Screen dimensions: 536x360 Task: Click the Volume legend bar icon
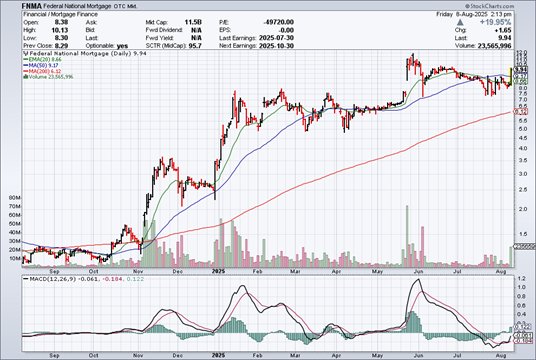[25, 77]
